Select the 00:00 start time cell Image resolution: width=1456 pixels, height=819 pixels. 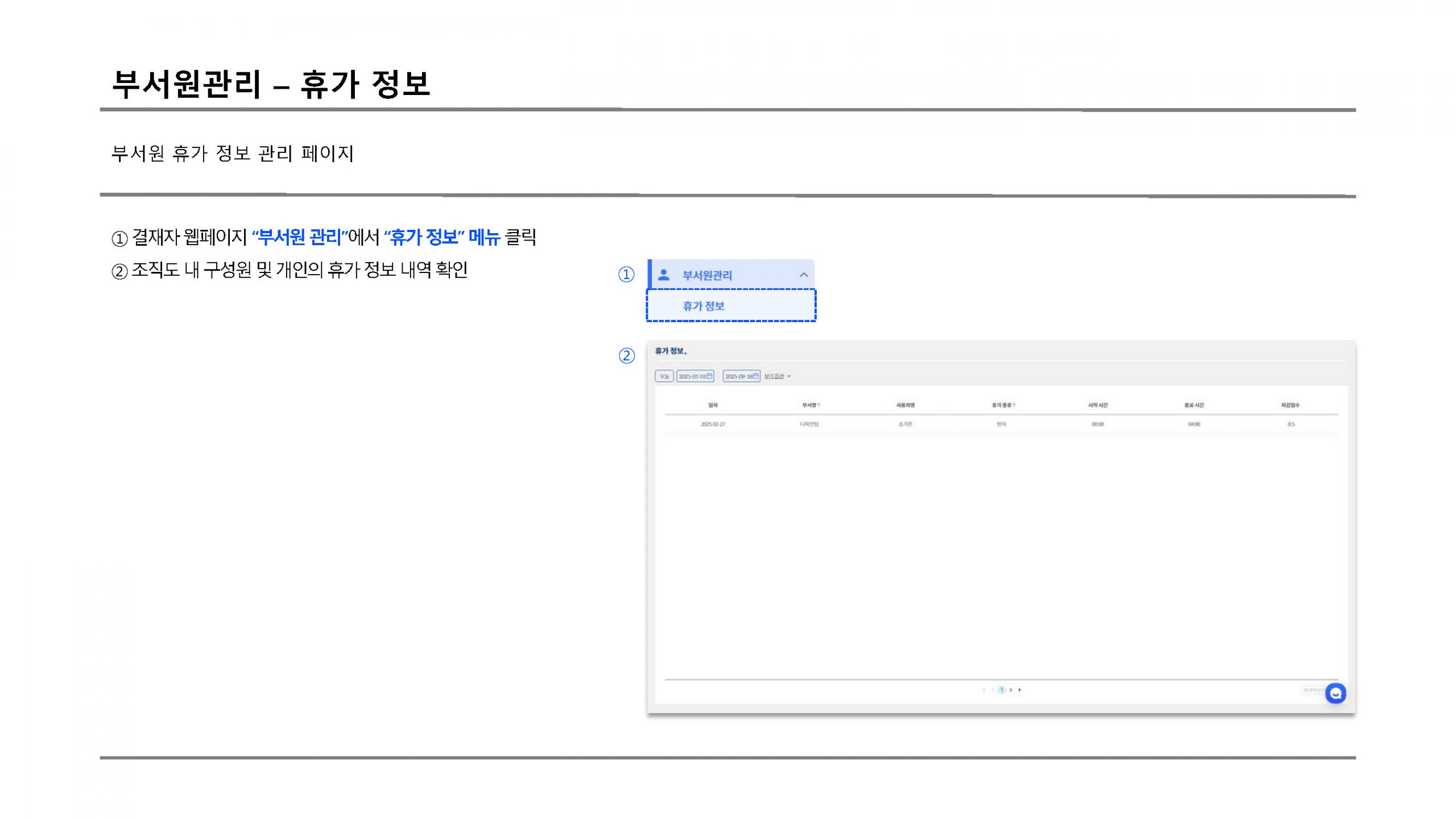click(x=1098, y=424)
